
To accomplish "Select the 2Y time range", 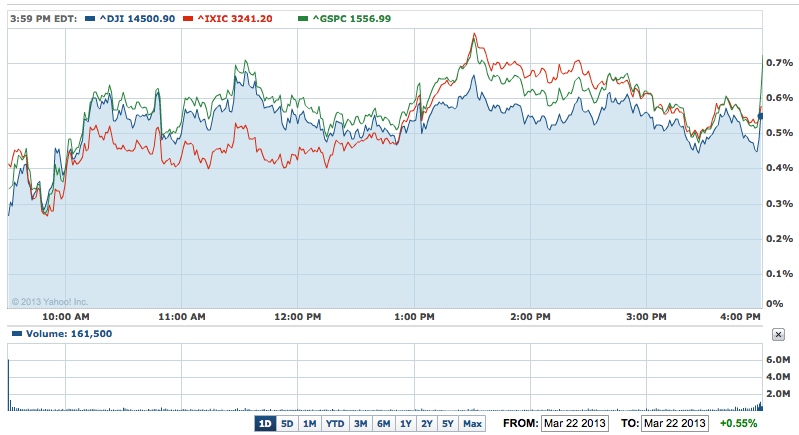I will pos(427,424).
